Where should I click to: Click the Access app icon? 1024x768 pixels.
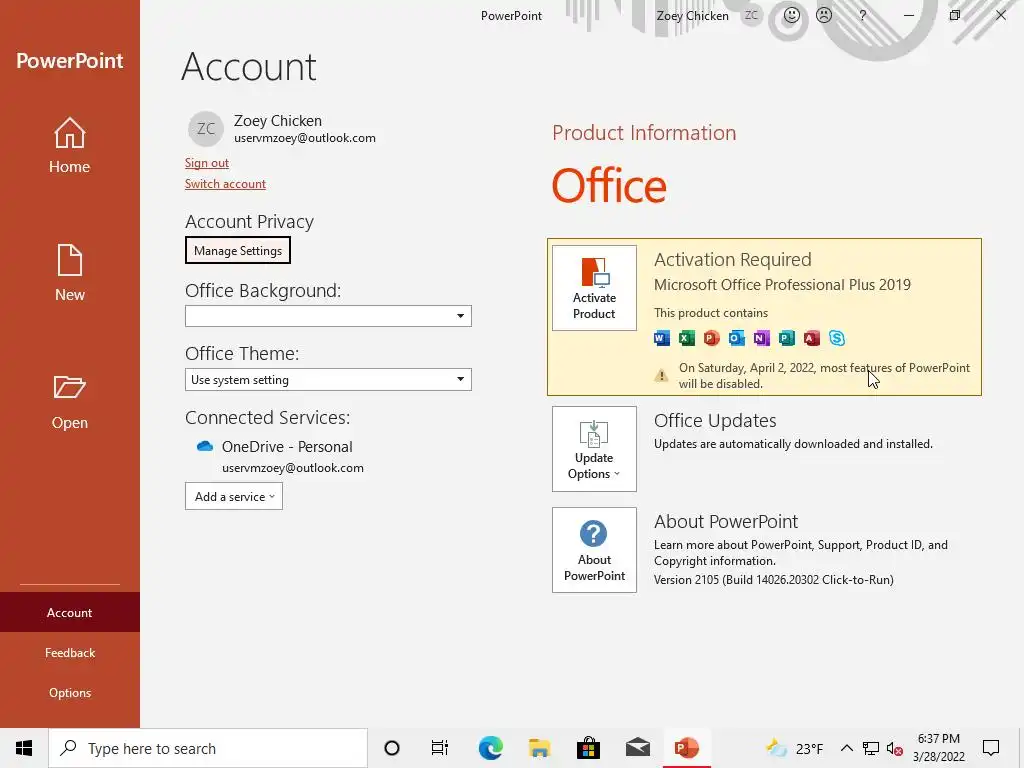click(812, 338)
